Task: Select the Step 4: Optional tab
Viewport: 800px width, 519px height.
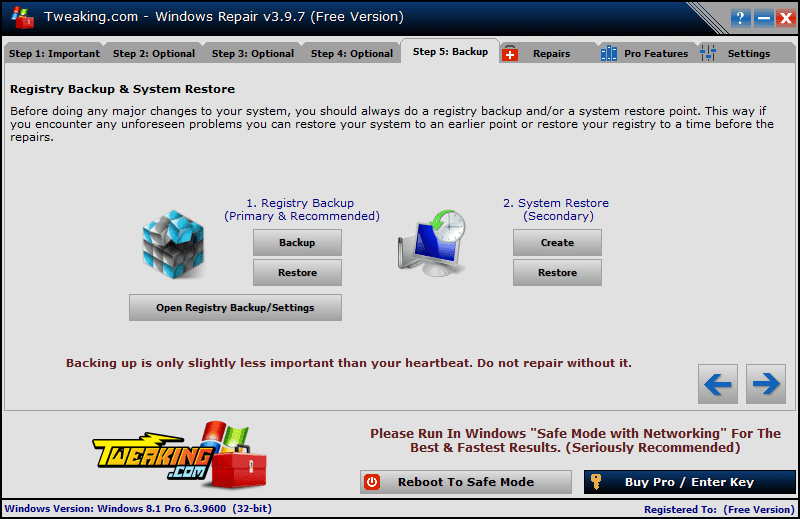Action: point(352,54)
